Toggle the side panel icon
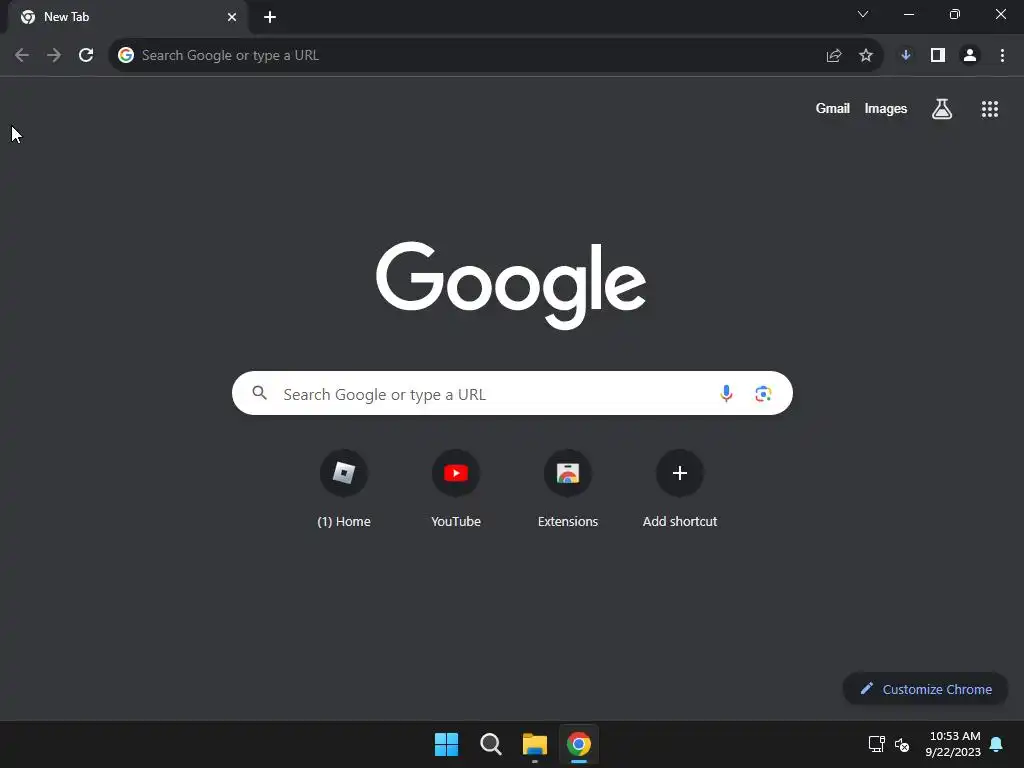This screenshot has width=1024, height=768. tap(938, 56)
